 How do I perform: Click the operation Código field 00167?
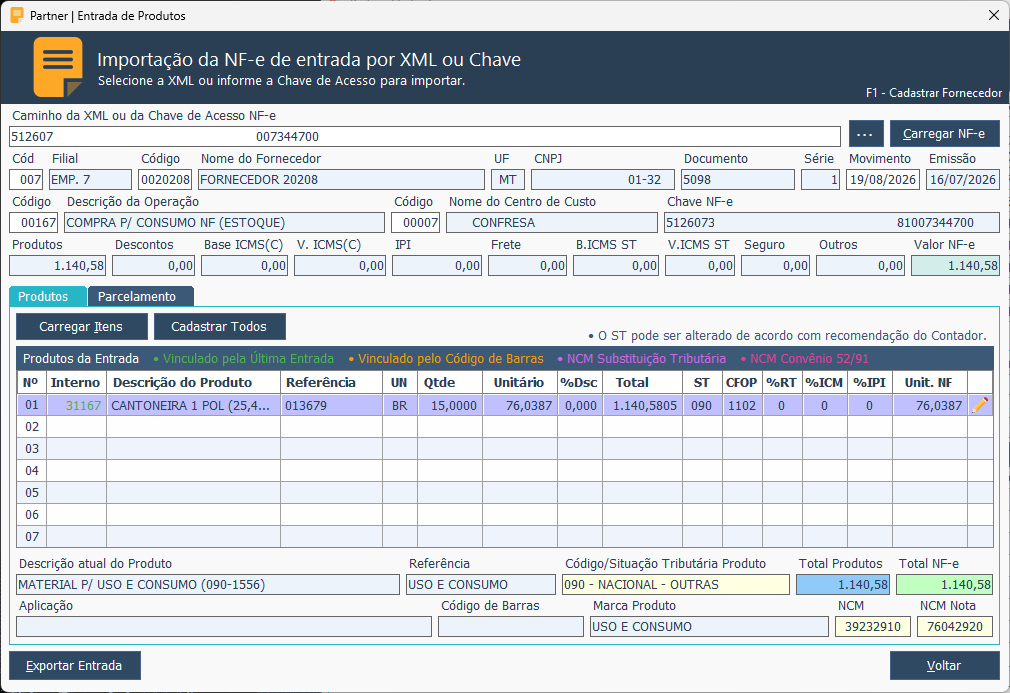[33, 223]
